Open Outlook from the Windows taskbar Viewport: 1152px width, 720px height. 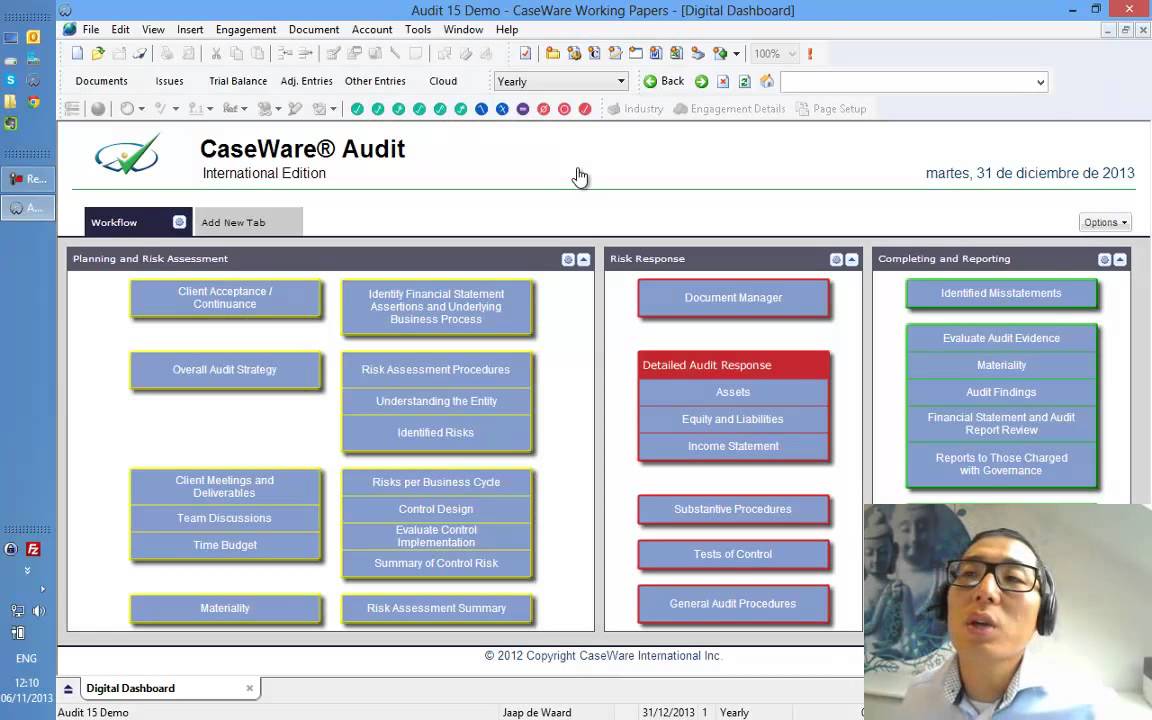(x=33, y=37)
